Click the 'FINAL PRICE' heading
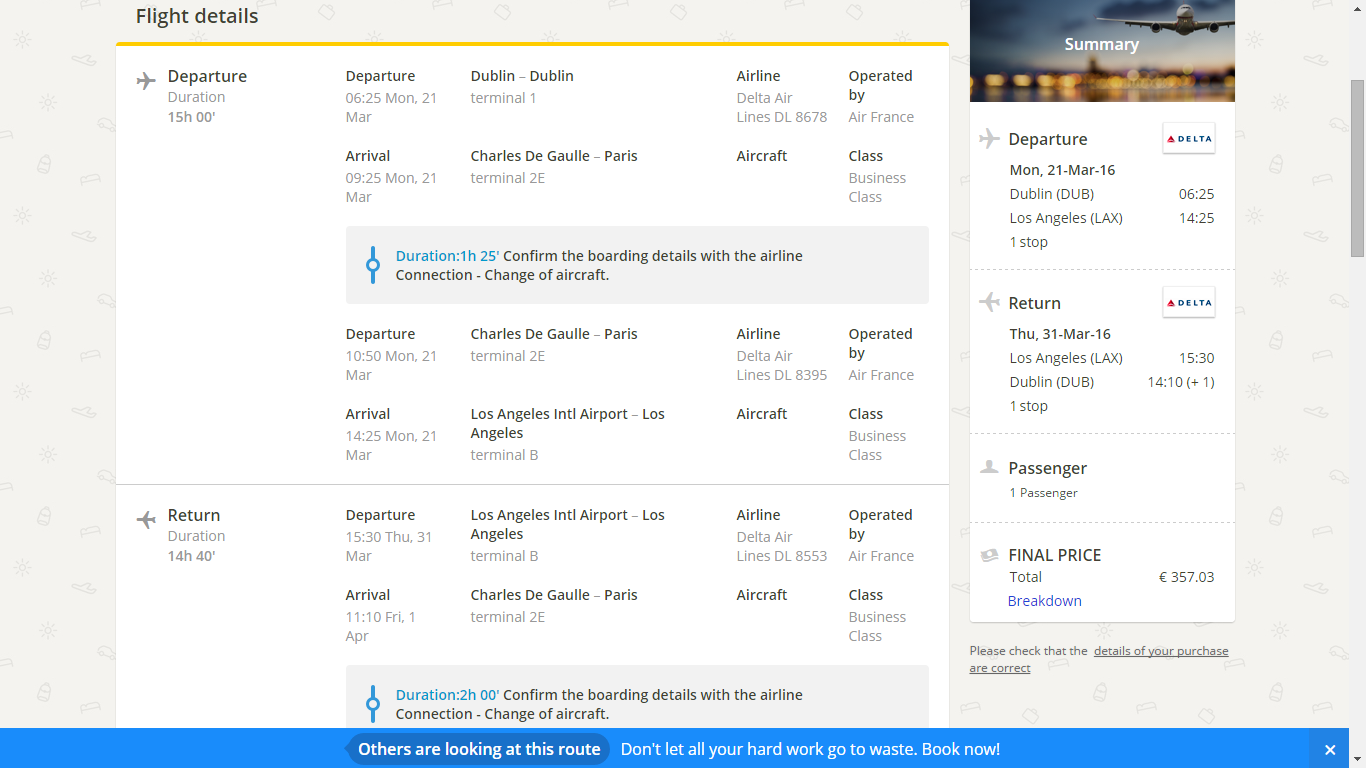This screenshot has width=1366, height=768. pos(1055,555)
